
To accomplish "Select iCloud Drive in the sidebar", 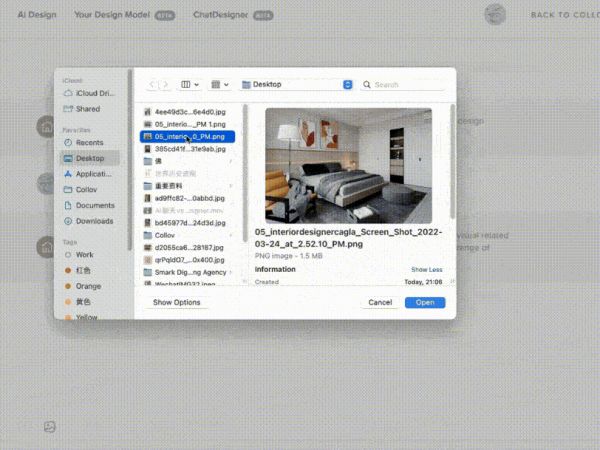I will click(x=93, y=93).
